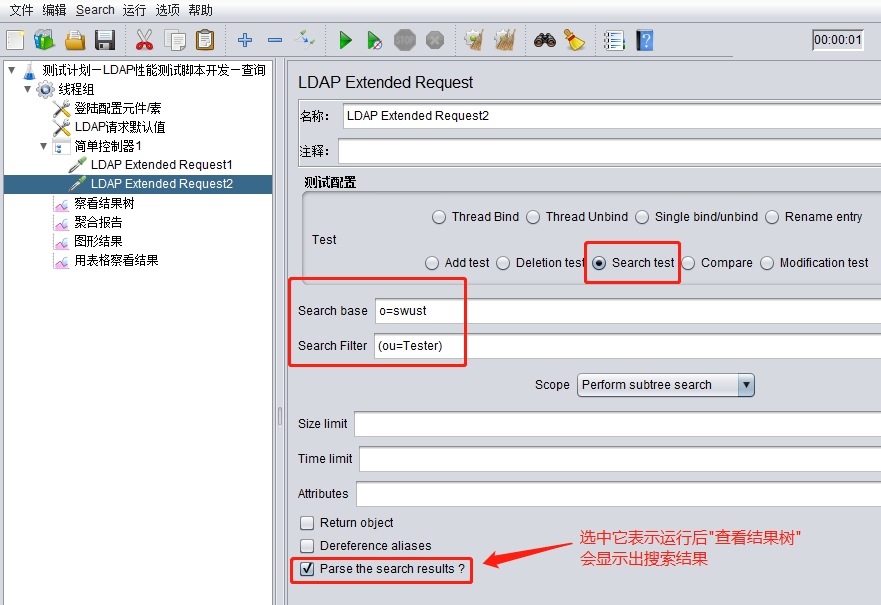Select the Compare radio button

[x=688, y=263]
